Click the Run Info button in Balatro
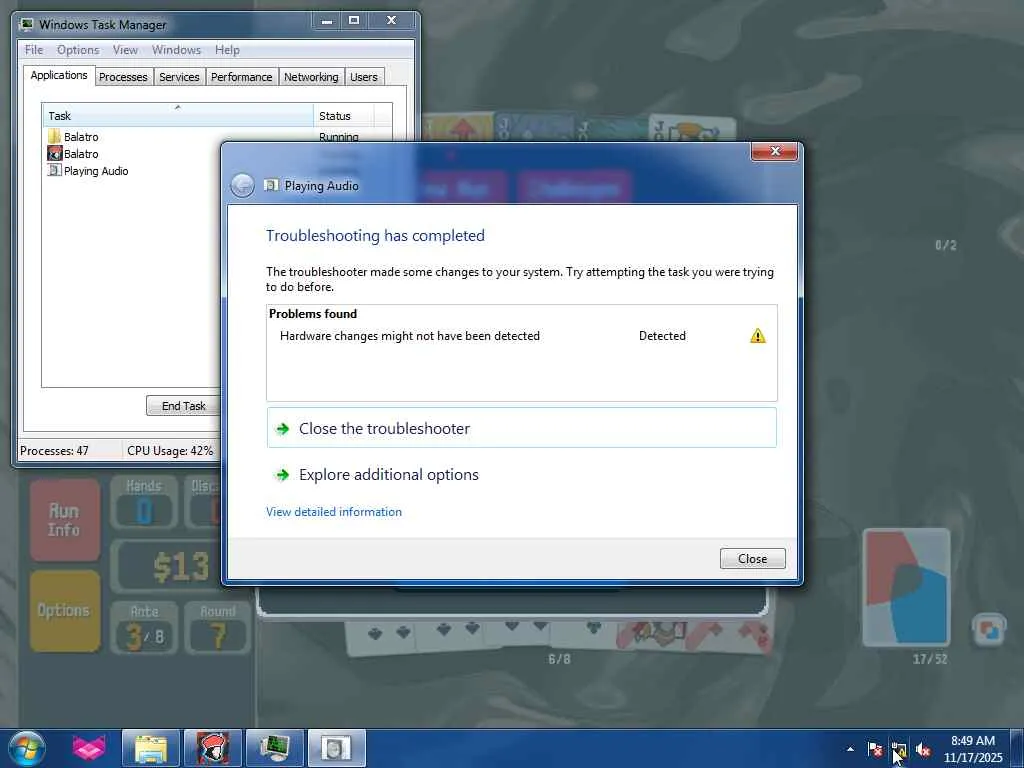1024x768 pixels. pyautogui.click(x=64, y=520)
